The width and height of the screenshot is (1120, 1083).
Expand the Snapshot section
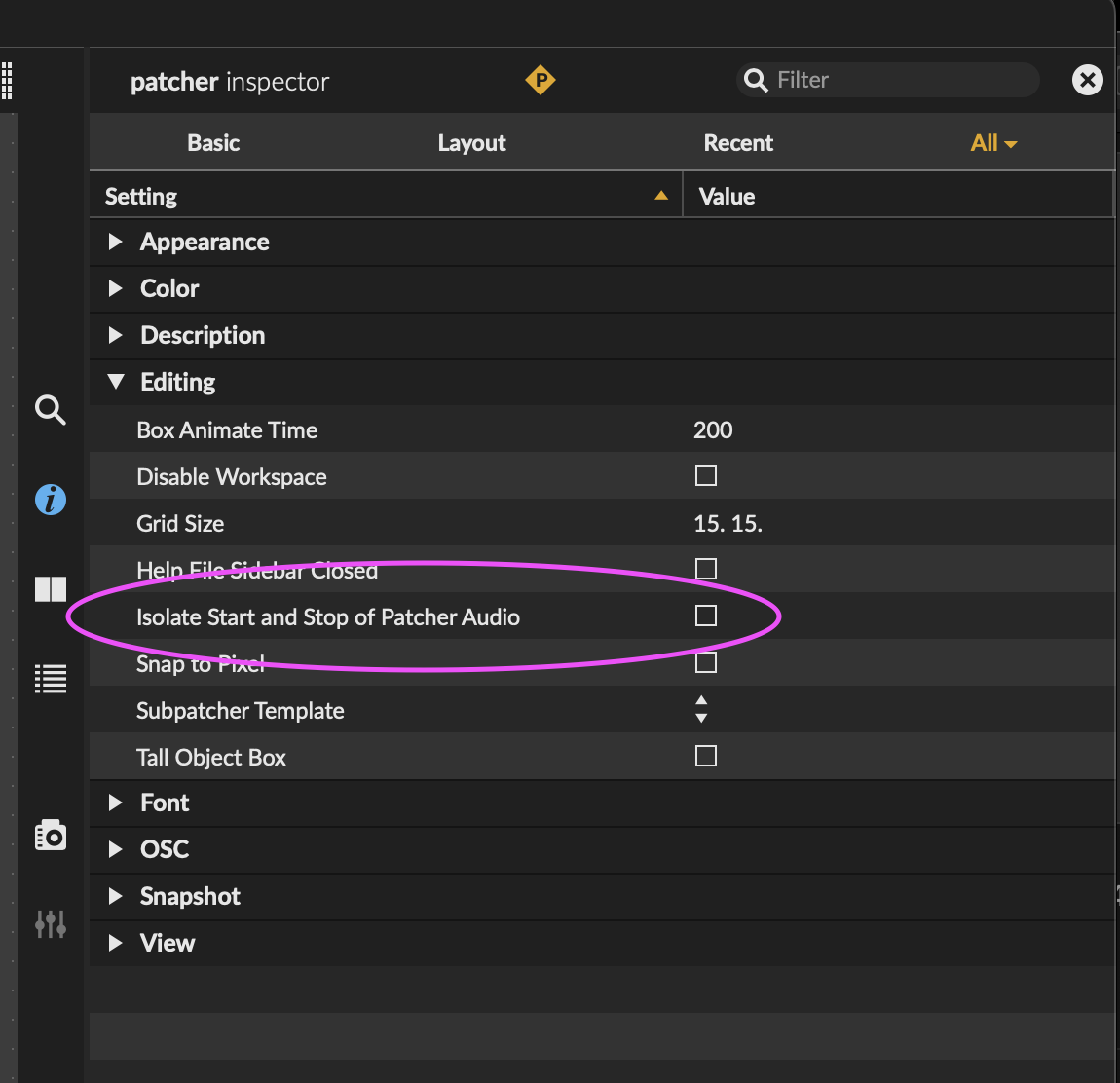[116, 896]
